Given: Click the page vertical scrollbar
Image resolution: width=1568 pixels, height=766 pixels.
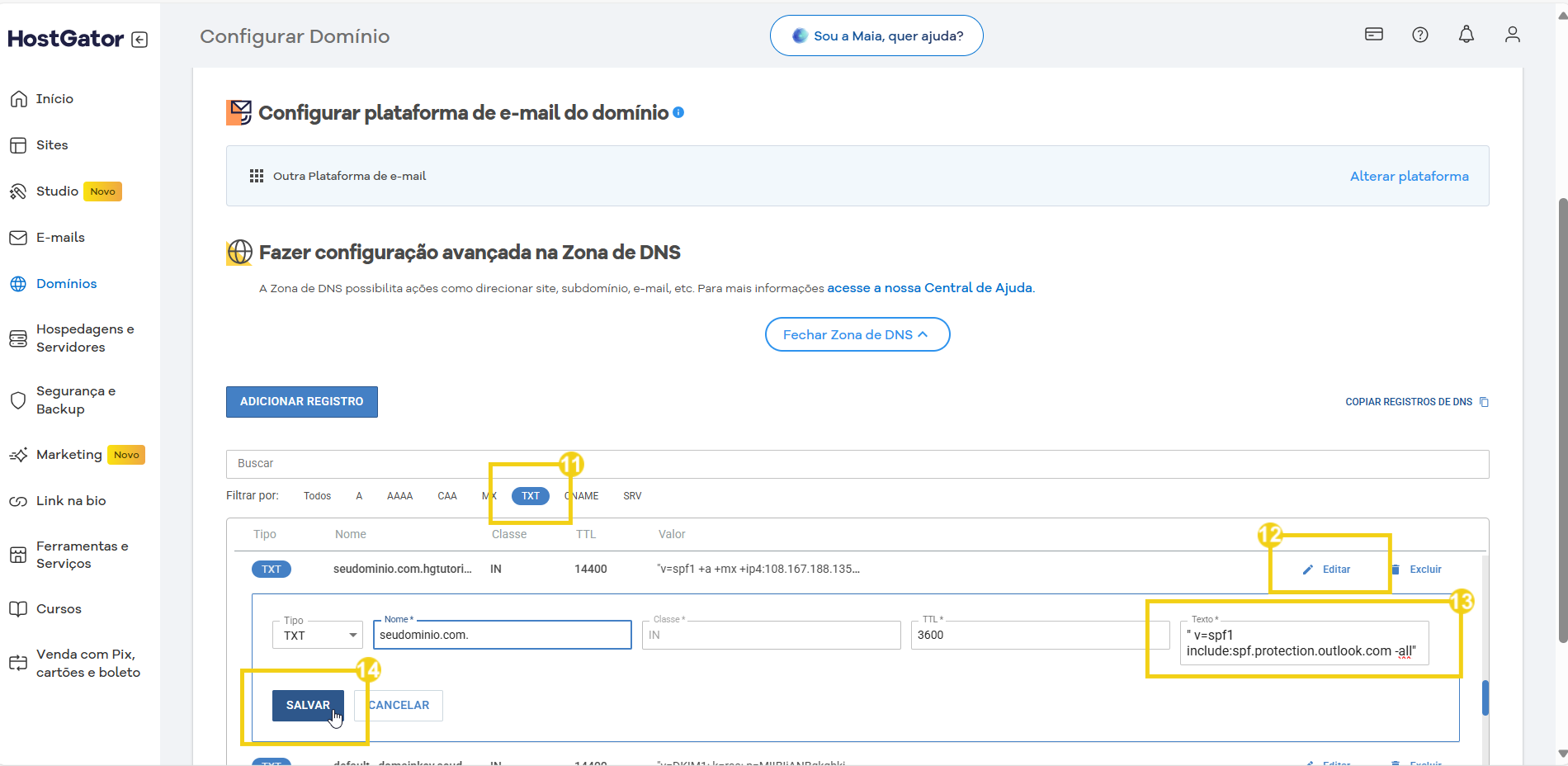Looking at the screenshot, I should click(1561, 419).
